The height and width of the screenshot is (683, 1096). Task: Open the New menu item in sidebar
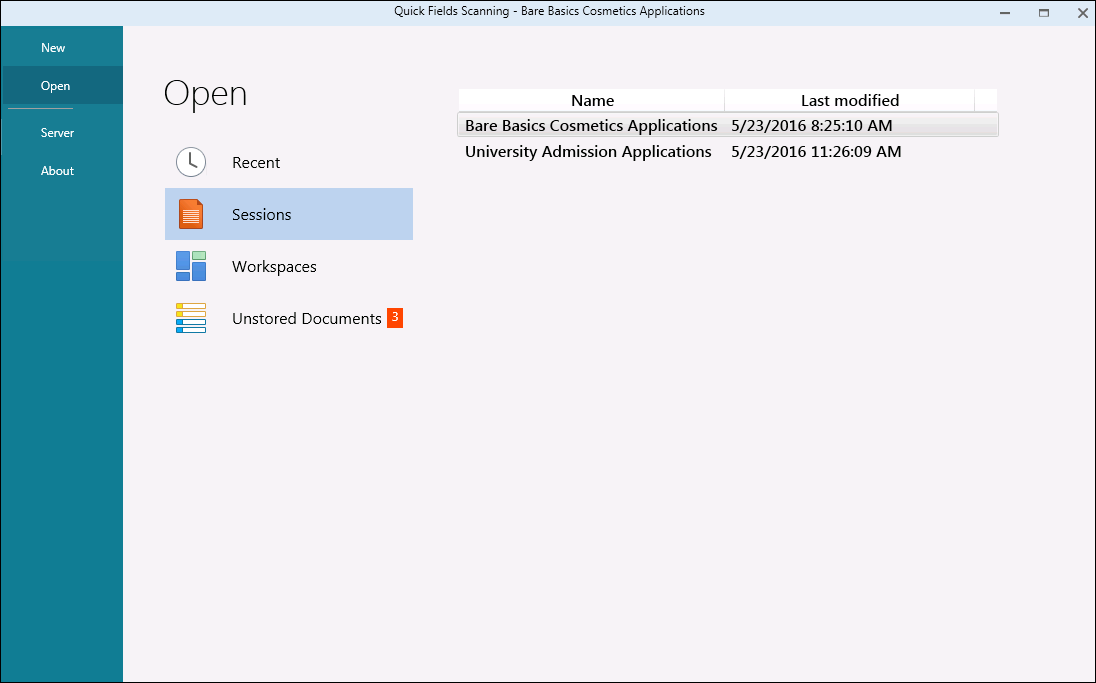click(x=53, y=48)
